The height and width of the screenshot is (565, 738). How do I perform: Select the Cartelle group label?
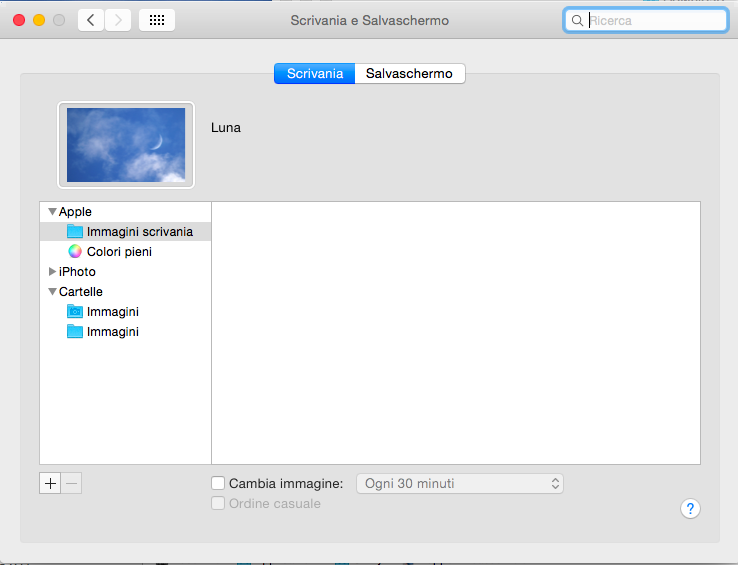click(x=80, y=292)
